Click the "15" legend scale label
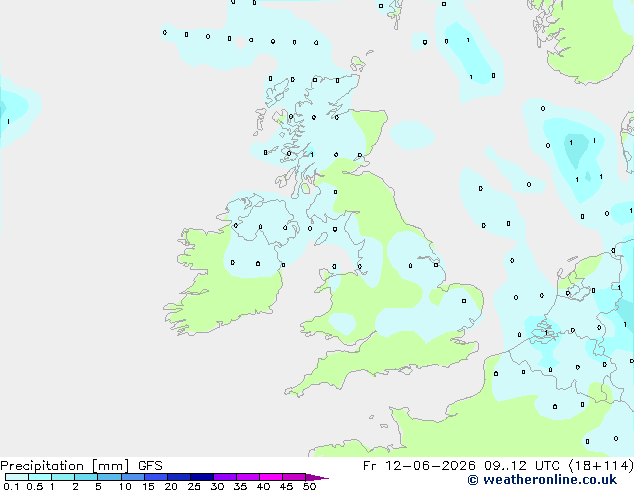This screenshot has width=634, height=490. click(148, 486)
